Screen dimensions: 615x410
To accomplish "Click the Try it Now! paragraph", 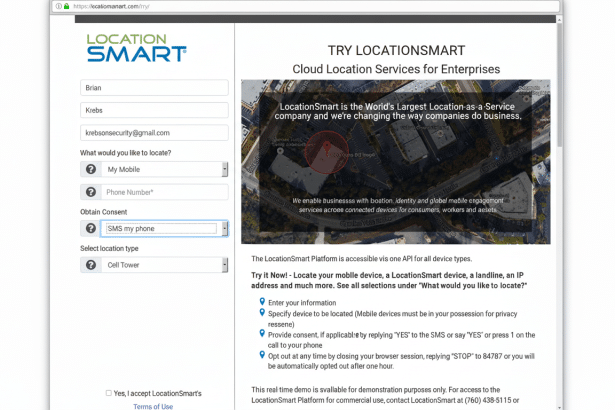I will point(389,280).
